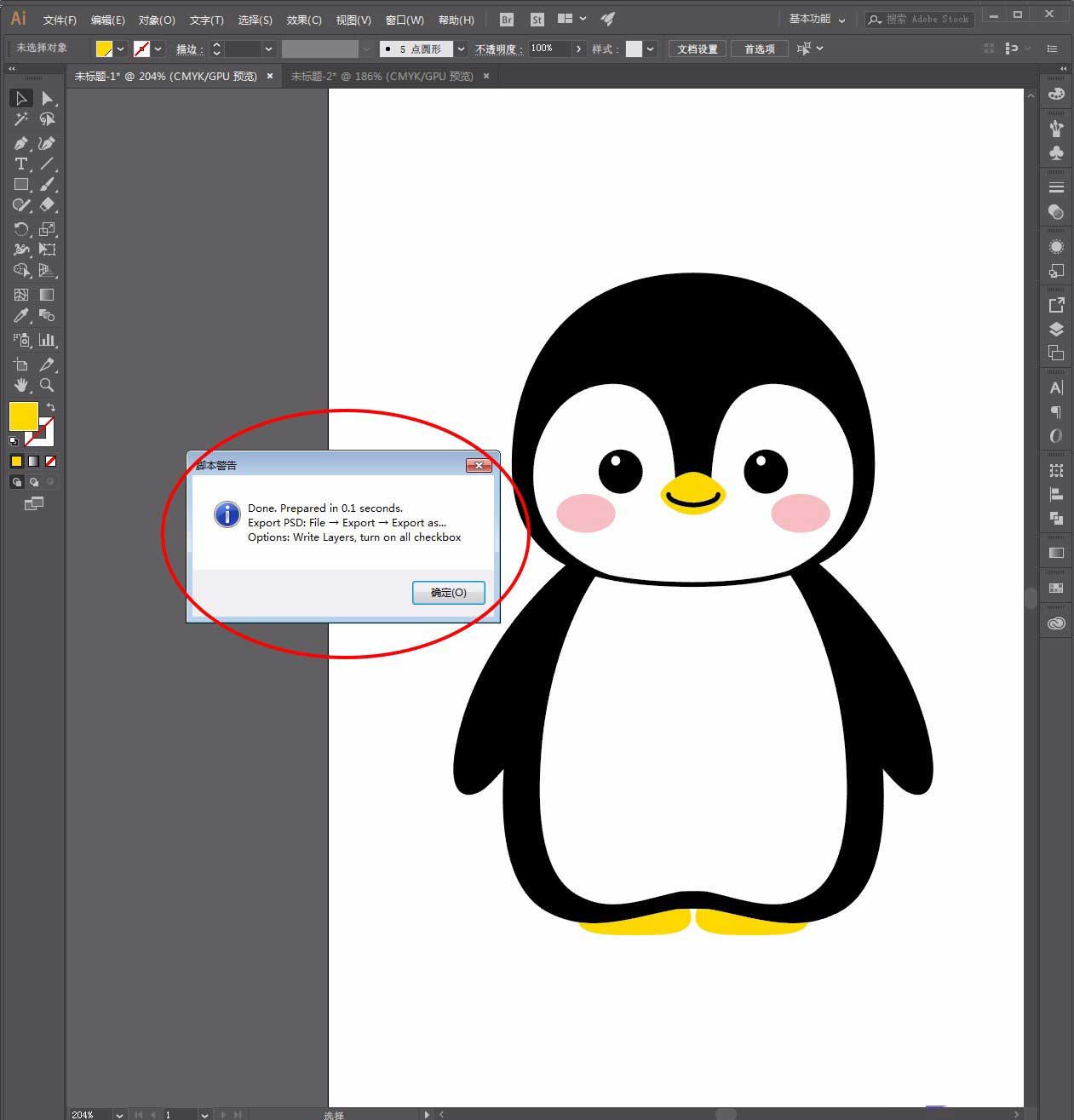Pick the Eyedropper tool
This screenshot has width=1074, height=1120.
click(20, 316)
